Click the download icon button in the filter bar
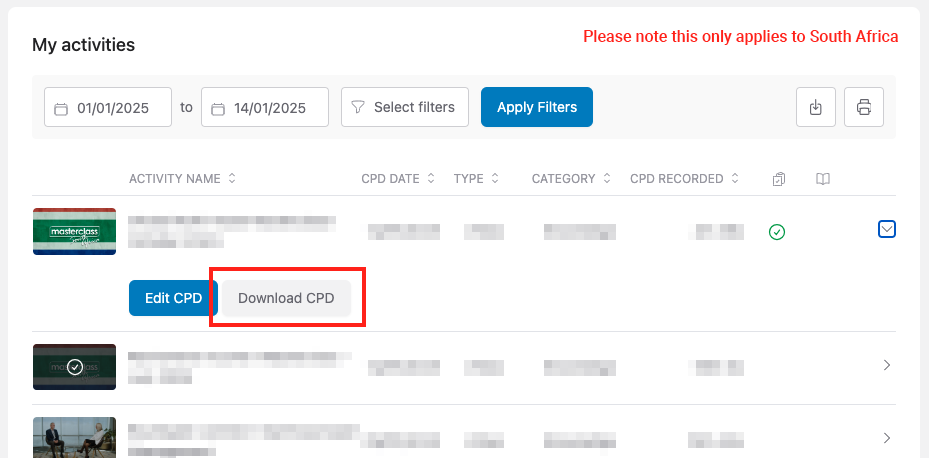 tap(815, 107)
